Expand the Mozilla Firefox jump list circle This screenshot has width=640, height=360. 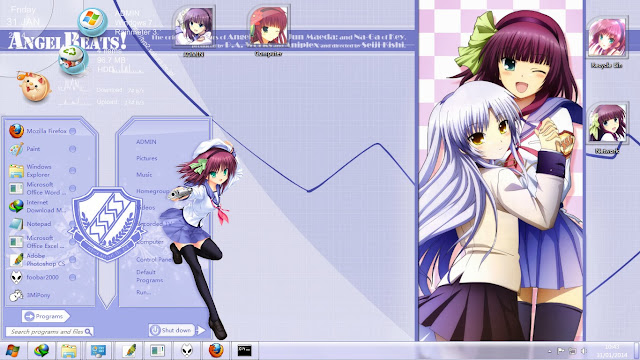tap(73, 131)
